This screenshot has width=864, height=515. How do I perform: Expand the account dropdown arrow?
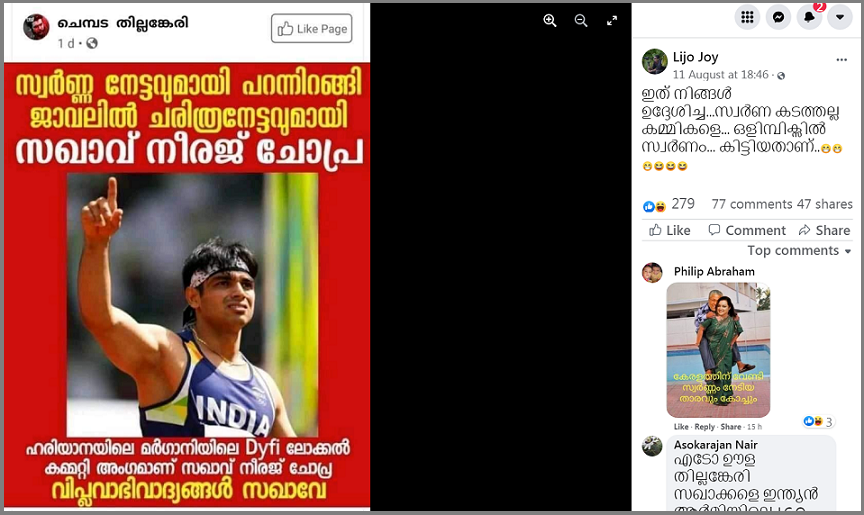click(840, 17)
